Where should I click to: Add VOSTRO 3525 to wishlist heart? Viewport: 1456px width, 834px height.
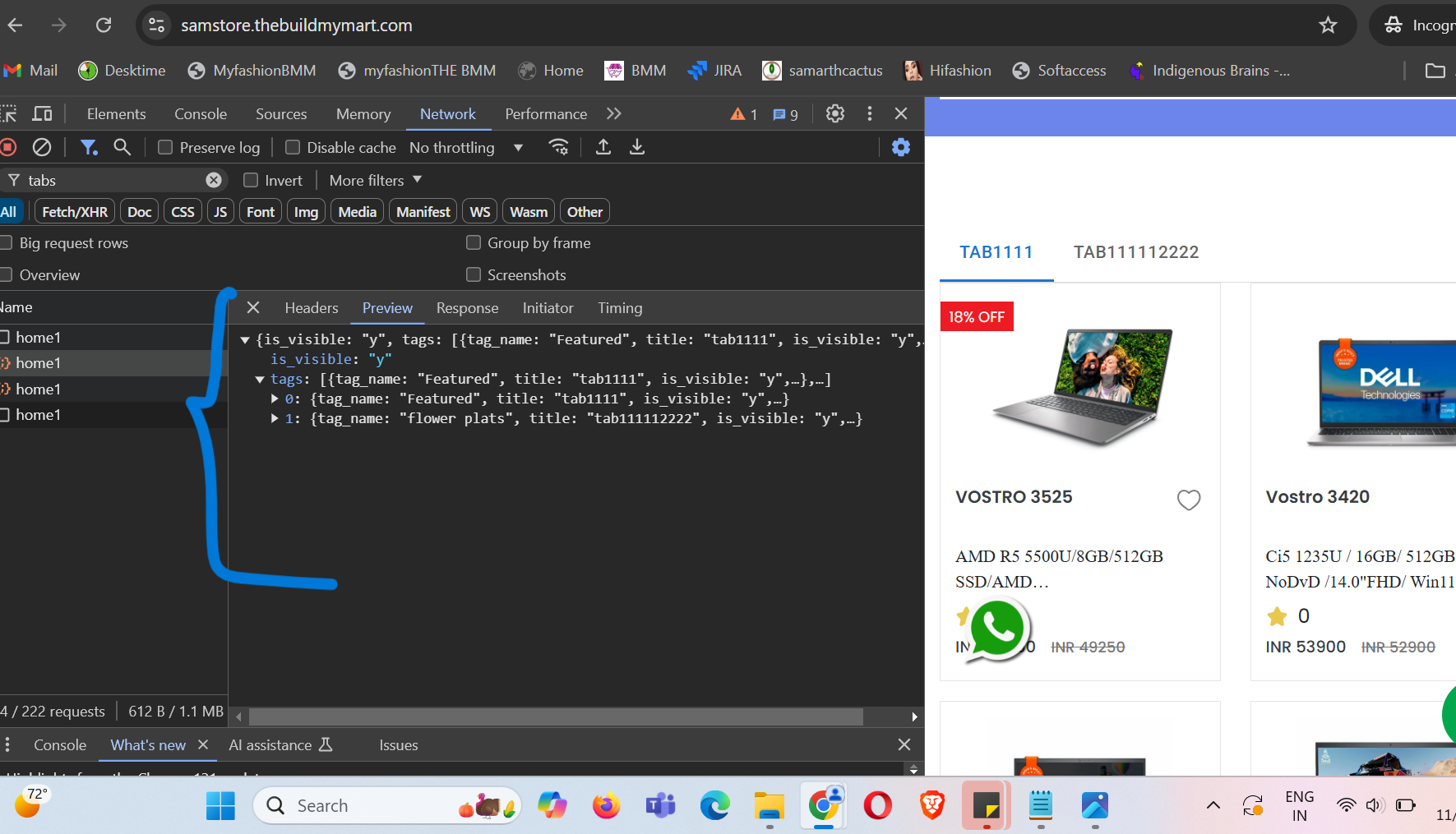point(1189,500)
